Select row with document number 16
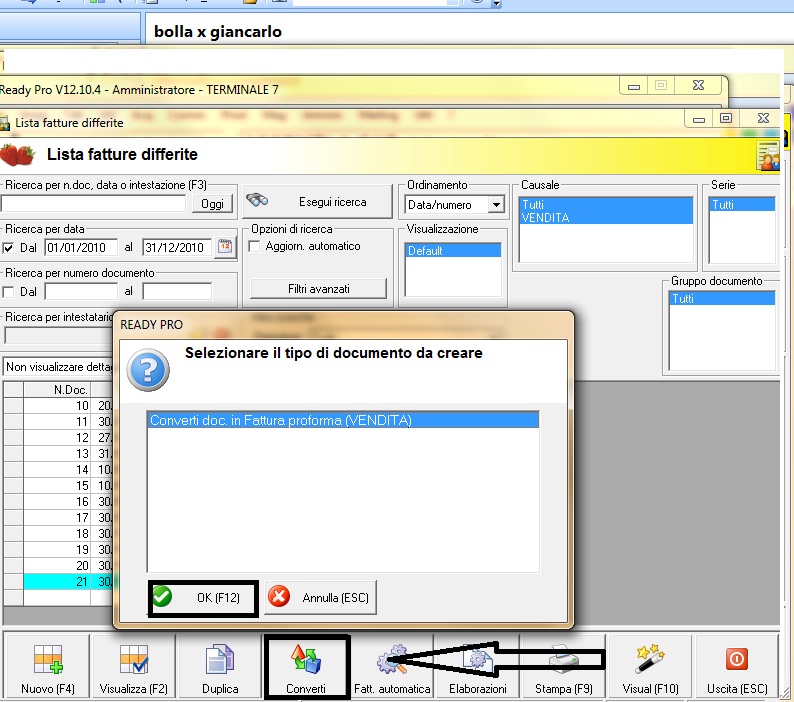 tap(57, 501)
